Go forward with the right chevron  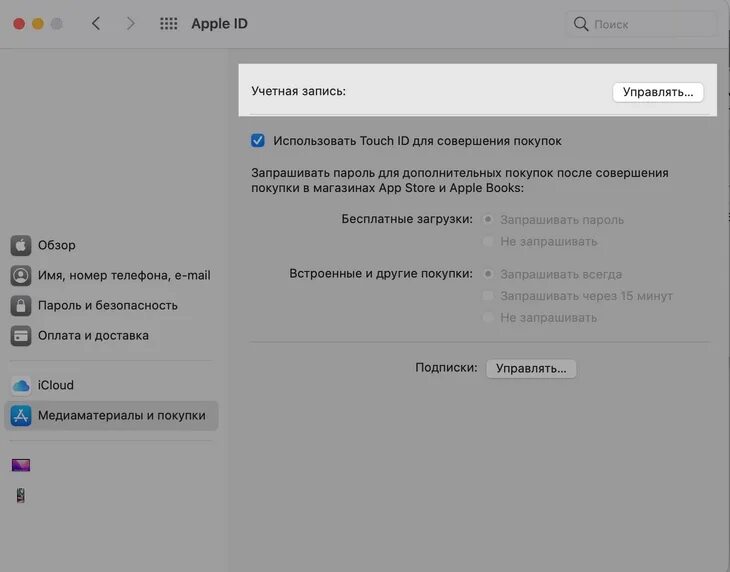pos(131,24)
